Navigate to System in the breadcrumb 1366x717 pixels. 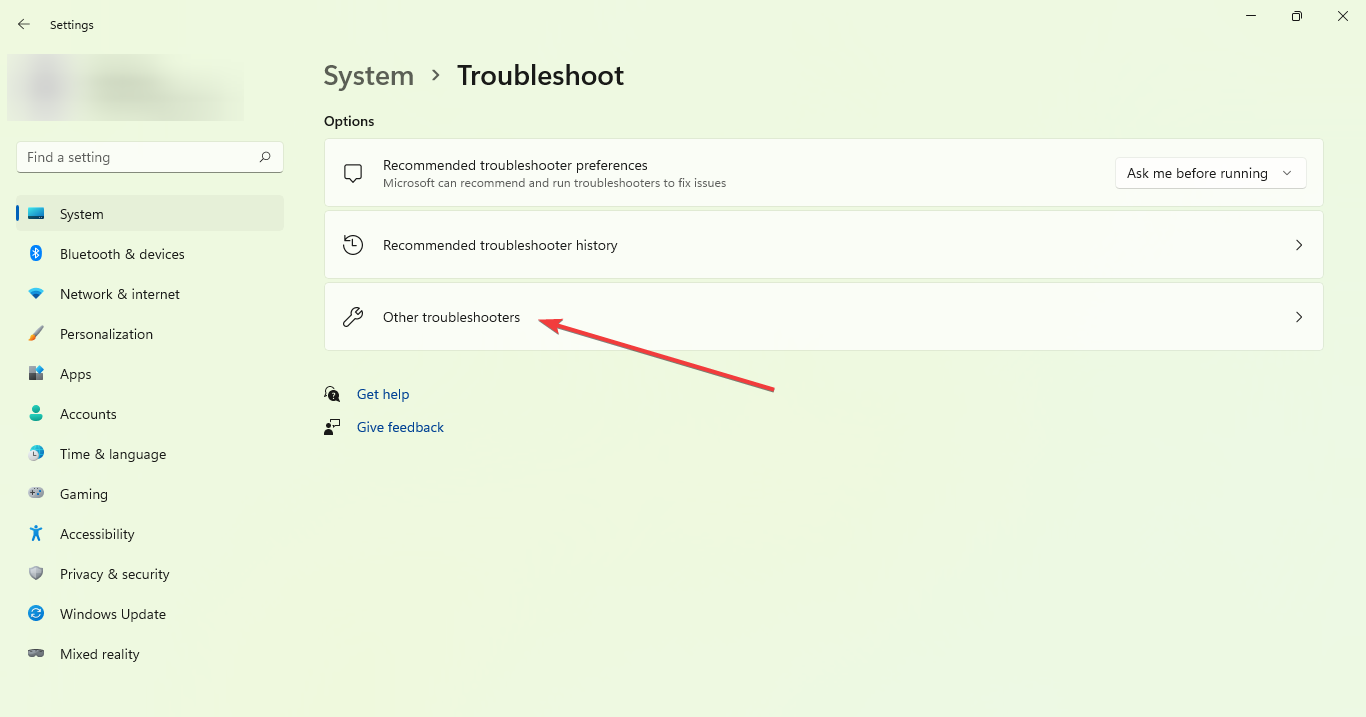click(368, 76)
